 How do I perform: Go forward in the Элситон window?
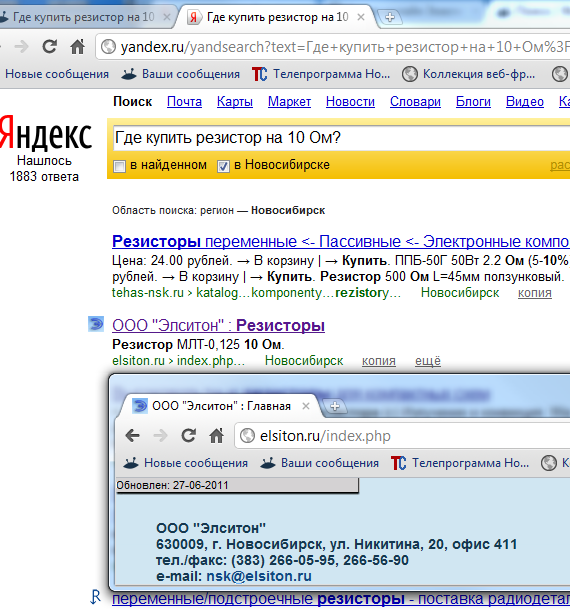coord(160,436)
